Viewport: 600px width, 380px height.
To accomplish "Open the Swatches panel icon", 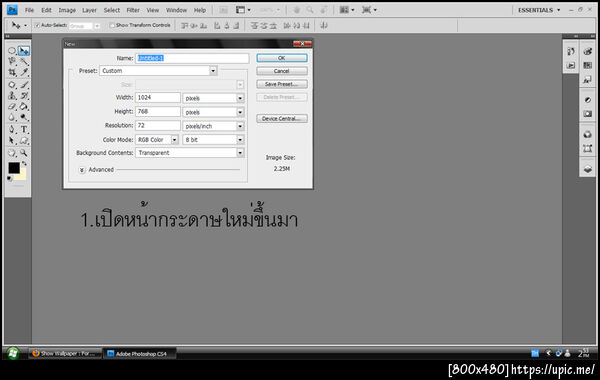I will click(x=588, y=65).
